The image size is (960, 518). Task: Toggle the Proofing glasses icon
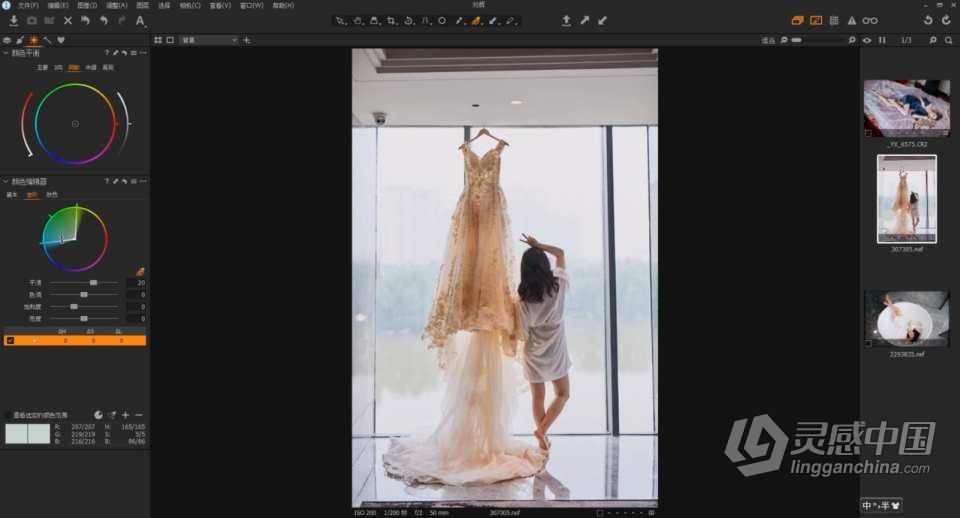pos(870,21)
